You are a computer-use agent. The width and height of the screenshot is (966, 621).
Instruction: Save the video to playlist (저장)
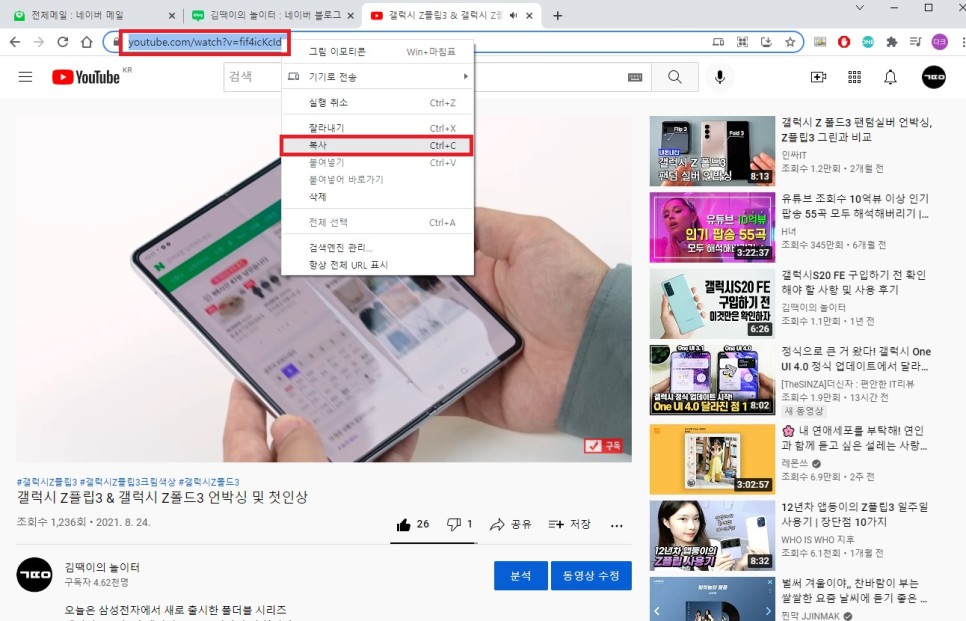point(569,524)
